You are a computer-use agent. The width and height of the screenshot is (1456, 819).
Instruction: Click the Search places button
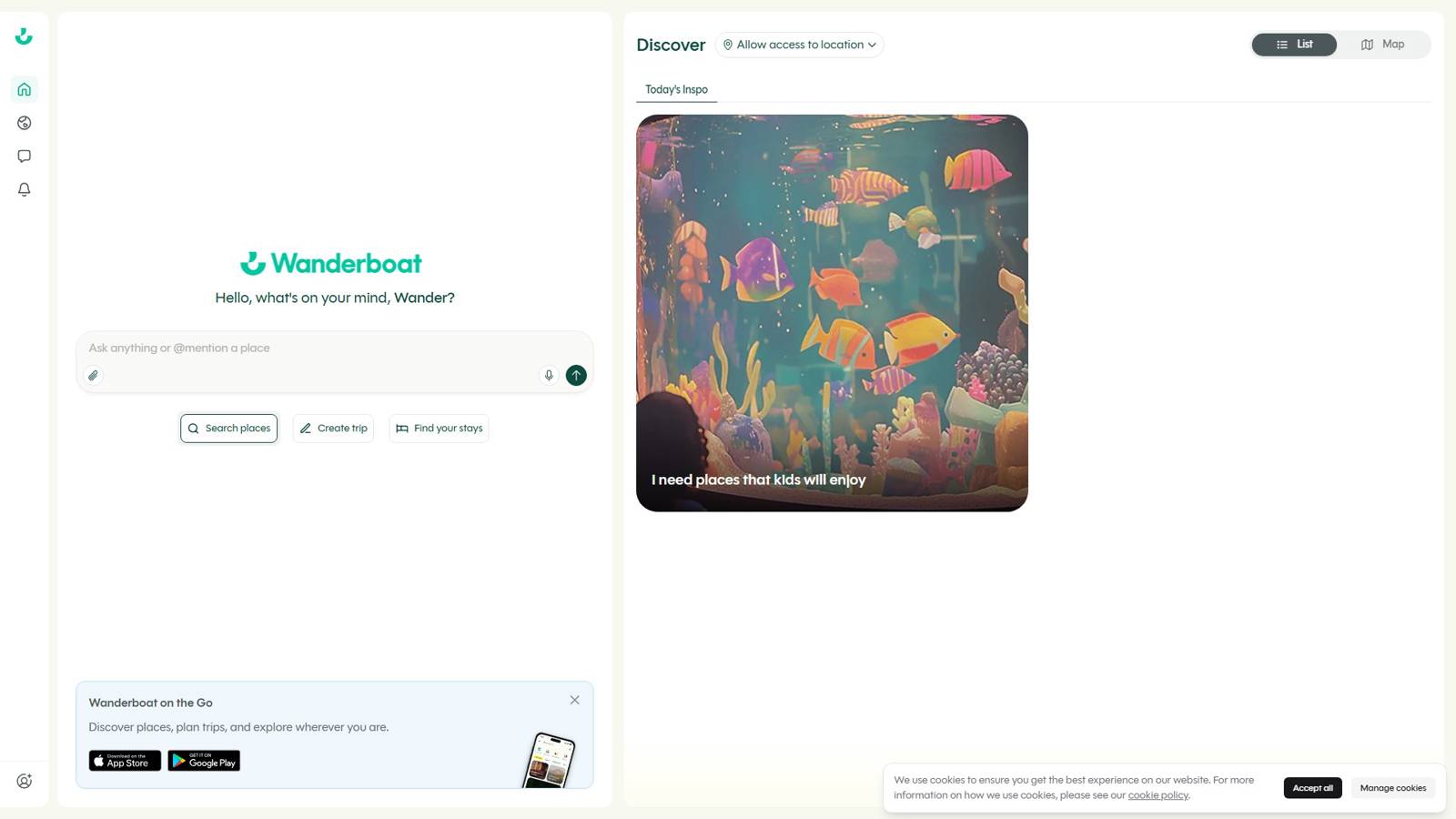(x=228, y=429)
